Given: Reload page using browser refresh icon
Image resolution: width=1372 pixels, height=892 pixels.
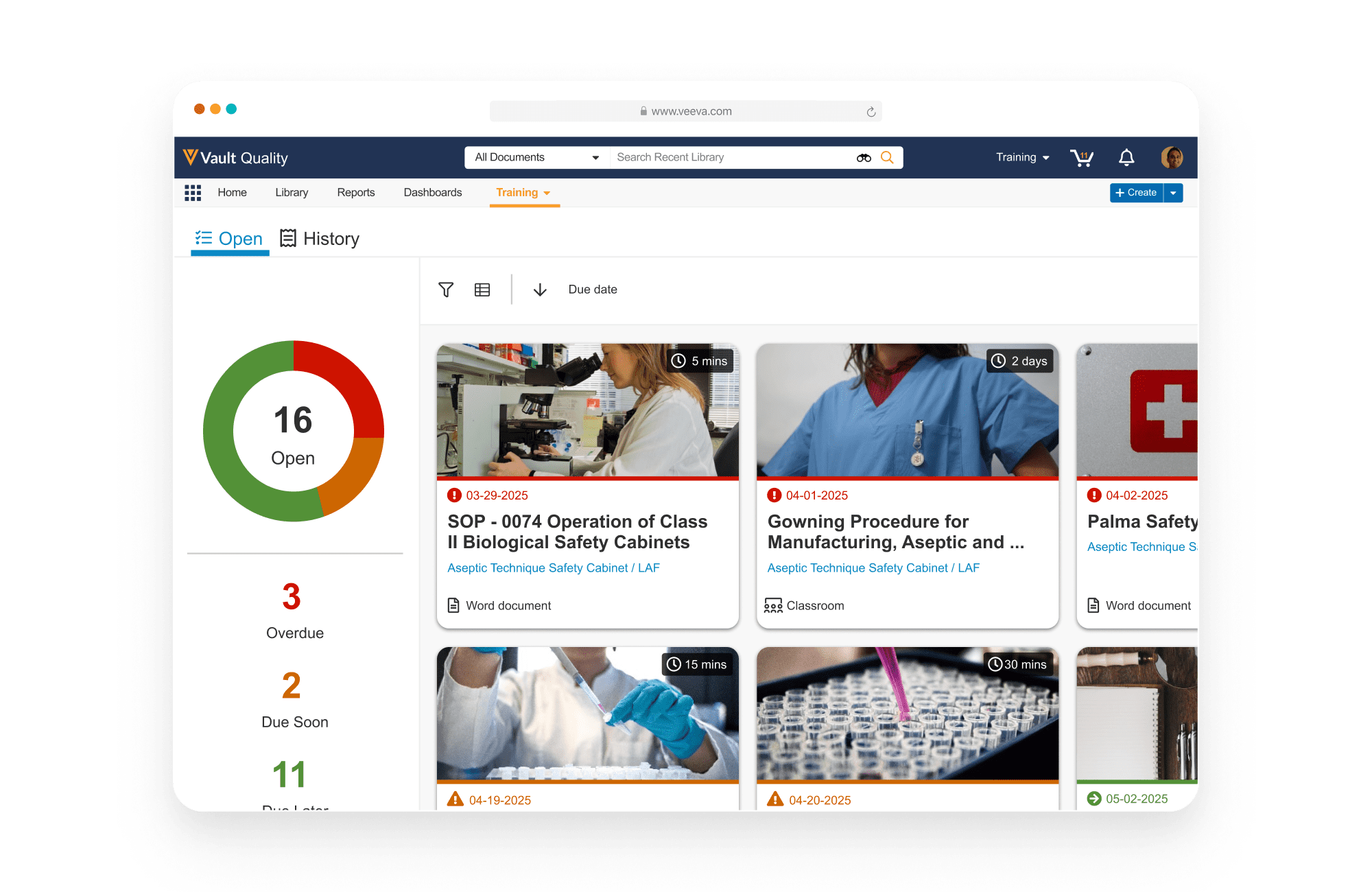Looking at the screenshot, I should point(871,112).
